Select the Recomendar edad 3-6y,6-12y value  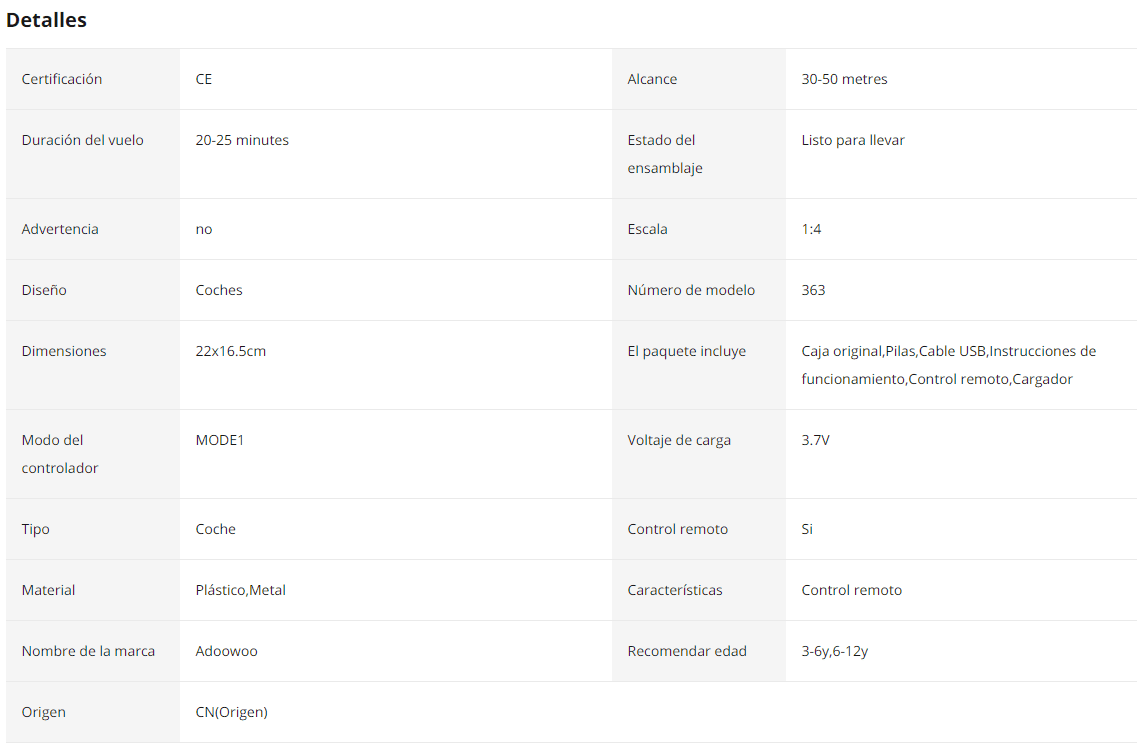835,651
